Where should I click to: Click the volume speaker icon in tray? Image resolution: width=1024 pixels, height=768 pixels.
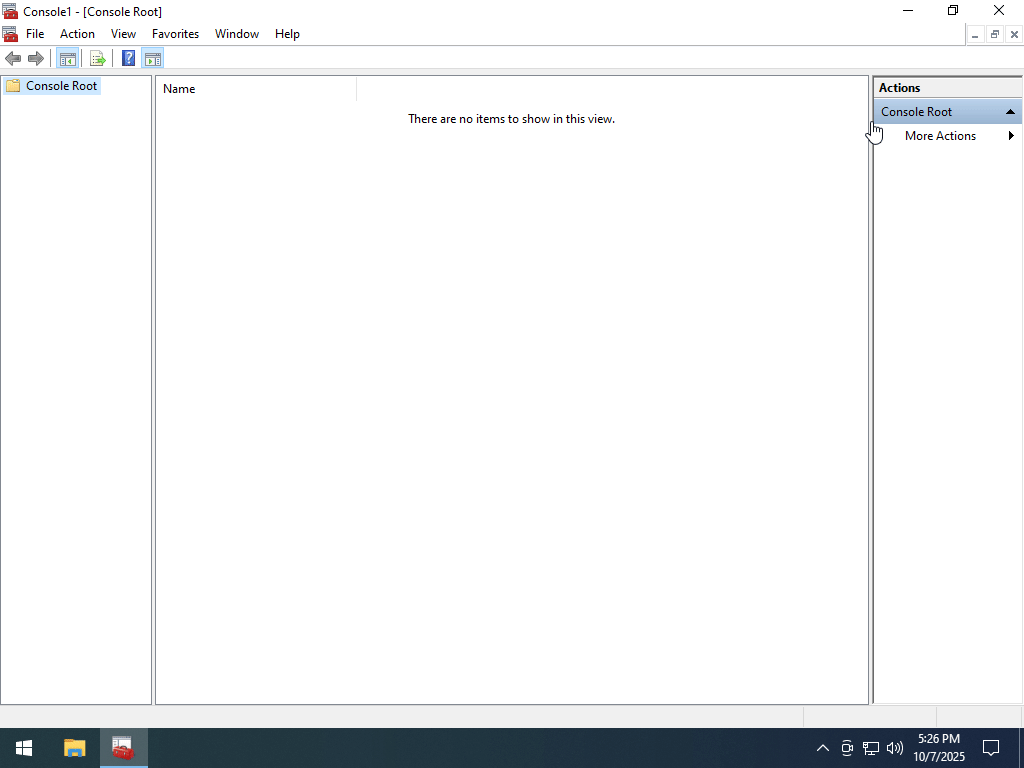coord(894,748)
